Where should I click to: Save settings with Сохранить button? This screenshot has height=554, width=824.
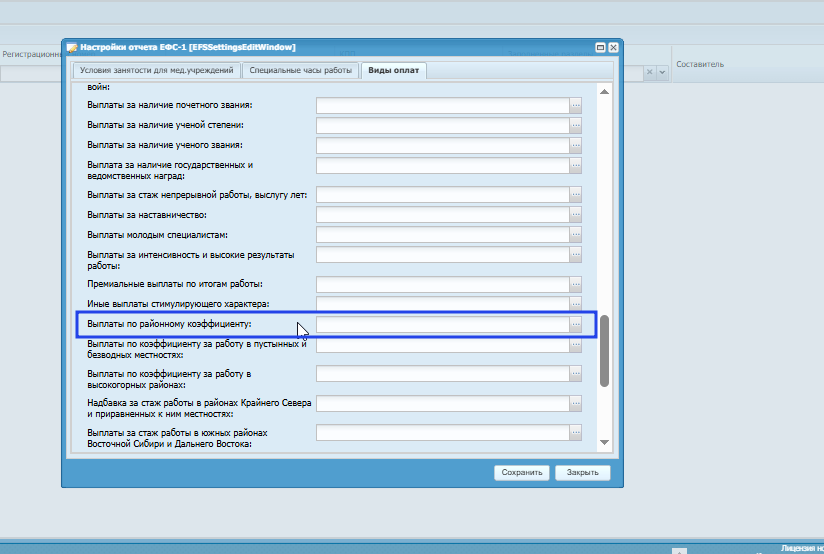522,473
